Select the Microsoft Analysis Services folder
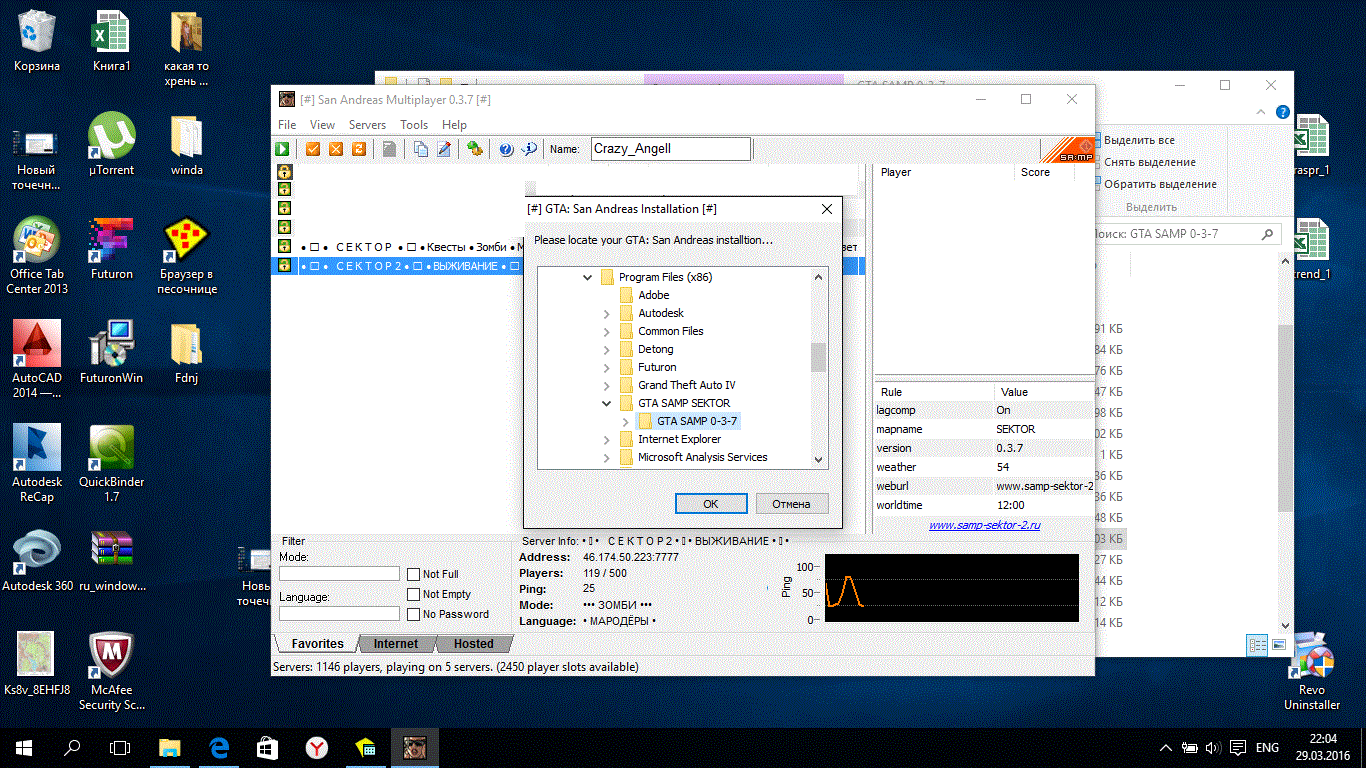 pos(703,457)
